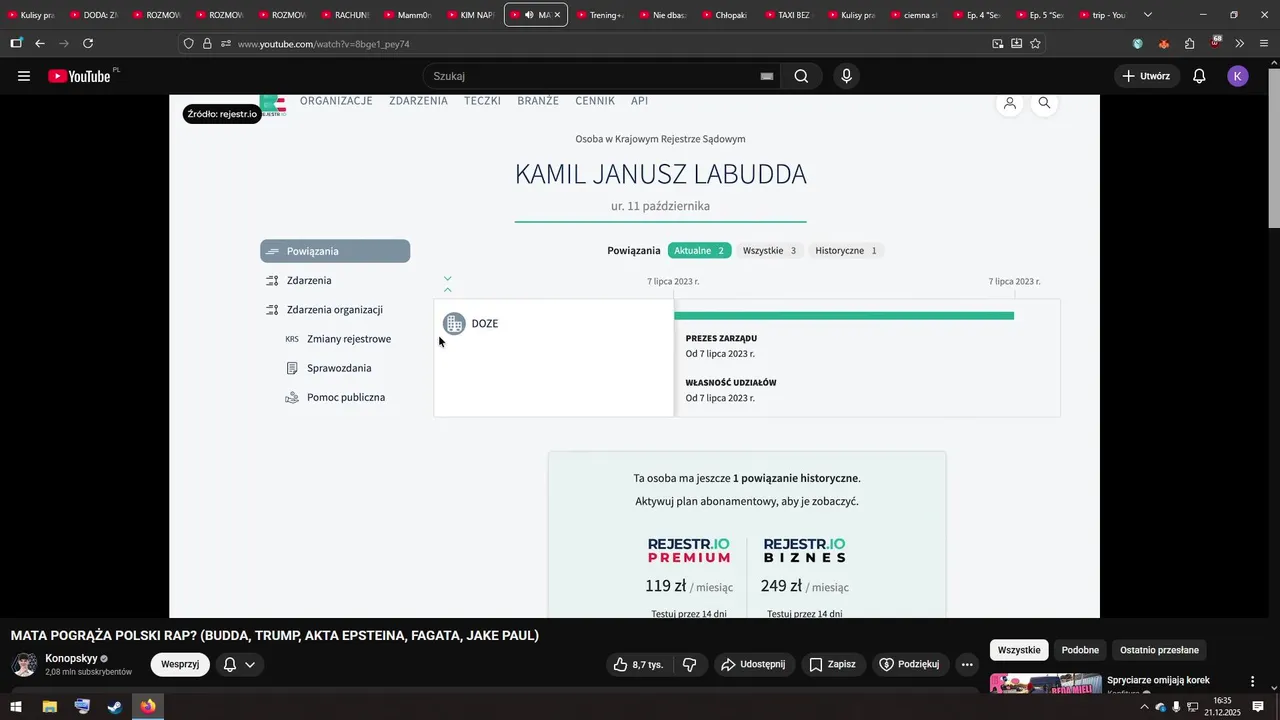Screen dimensions: 1280x720
Task: Expand the notification preferences bell dropdown
Action: coord(239,664)
